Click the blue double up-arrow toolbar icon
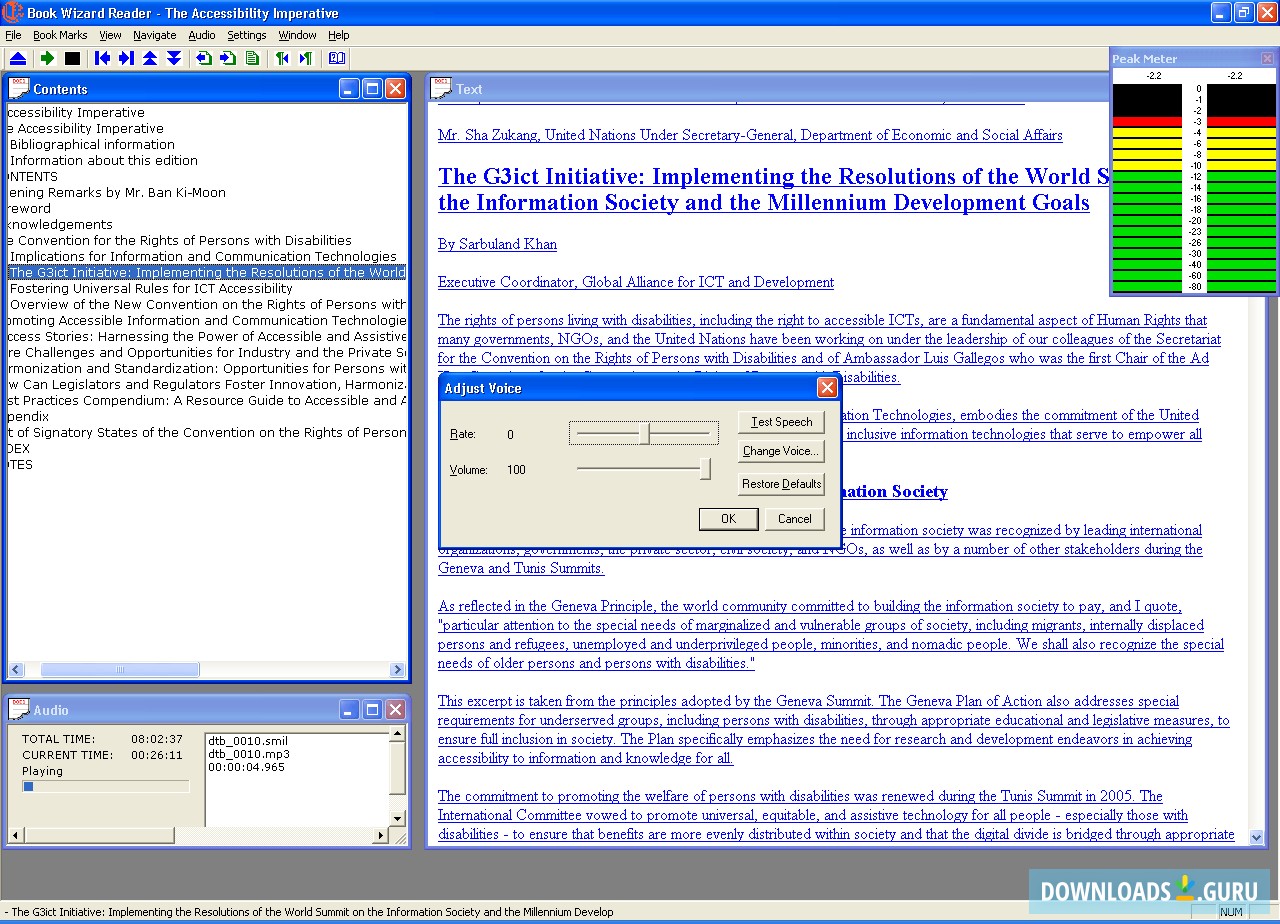 (150, 58)
